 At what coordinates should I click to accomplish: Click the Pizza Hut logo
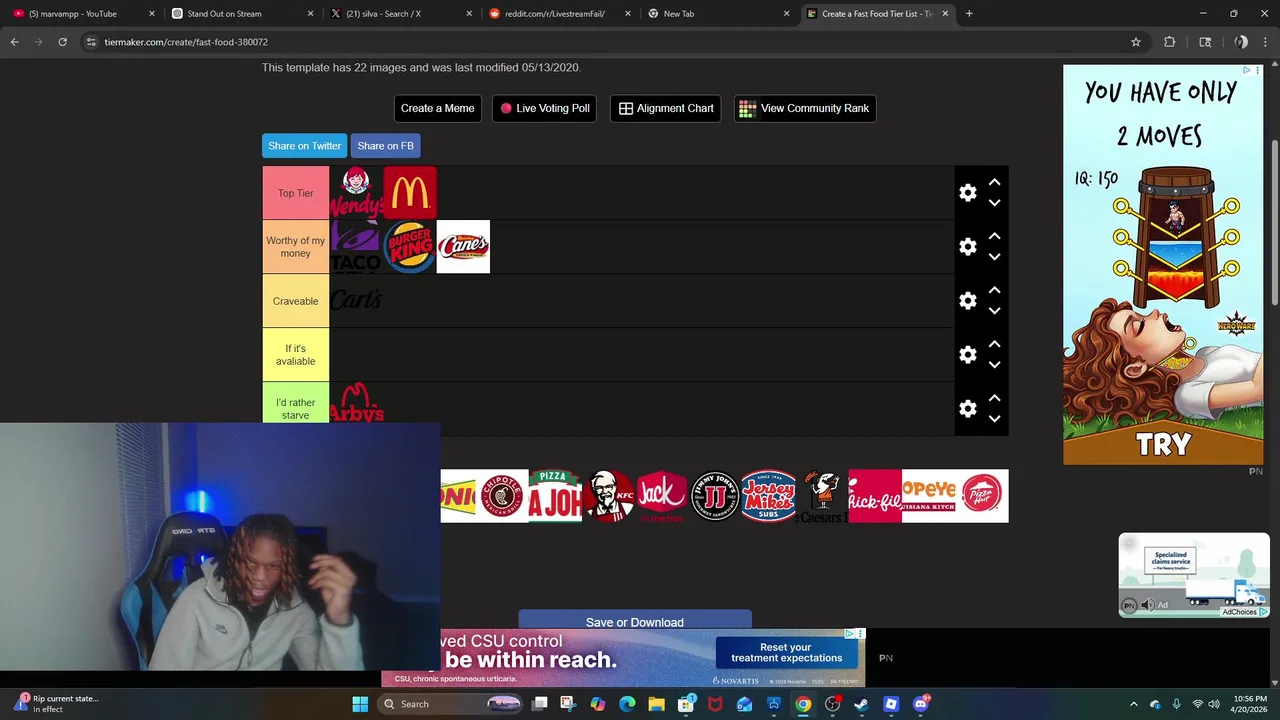tap(982, 496)
